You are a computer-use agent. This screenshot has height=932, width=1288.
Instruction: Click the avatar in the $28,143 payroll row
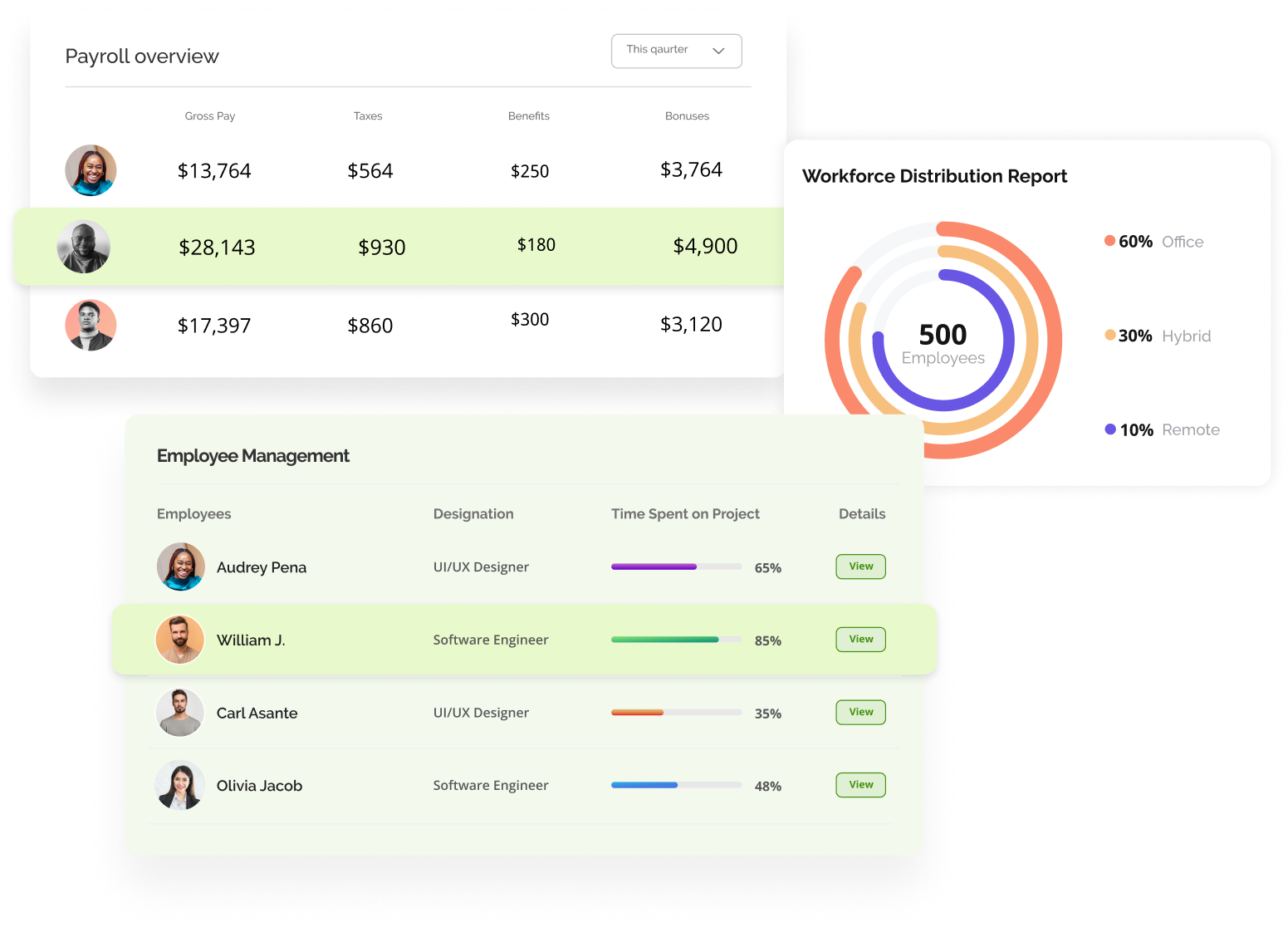(x=83, y=247)
